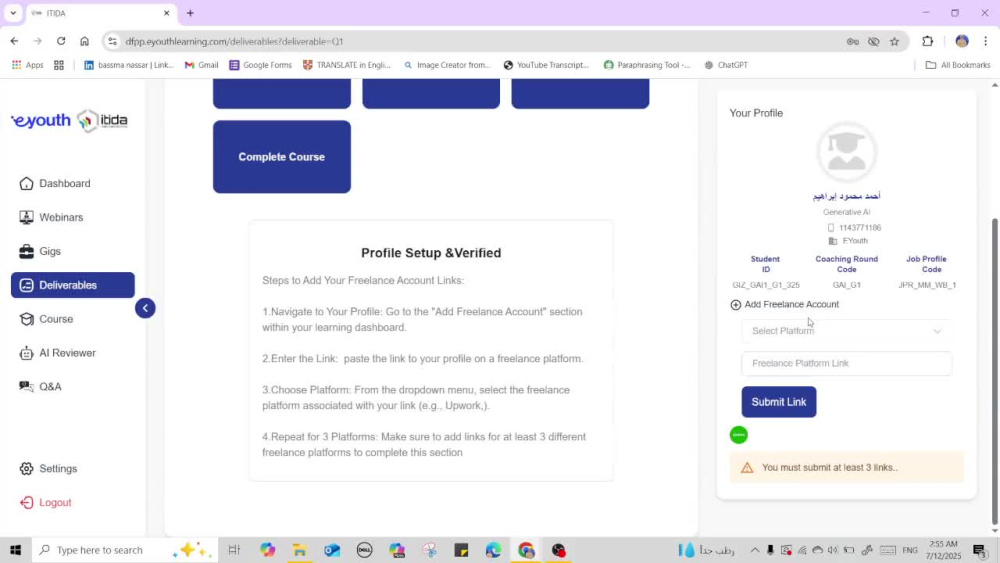Focus the Freelance Platform Link field
The height and width of the screenshot is (563, 1000).
click(846, 363)
